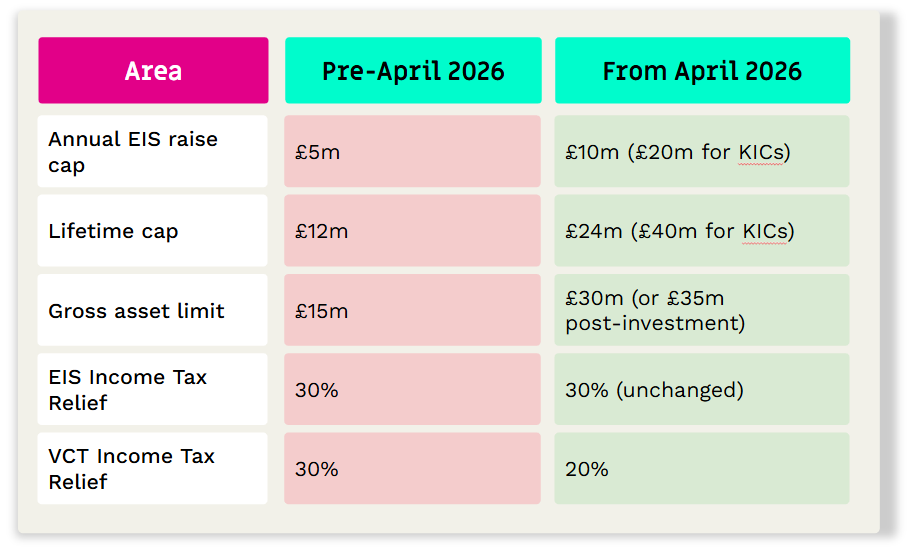Viewport: 907px width, 550px height.
Task: Select the pre-April 30% EIS relief cell
Action: click(x=413, y=389)
